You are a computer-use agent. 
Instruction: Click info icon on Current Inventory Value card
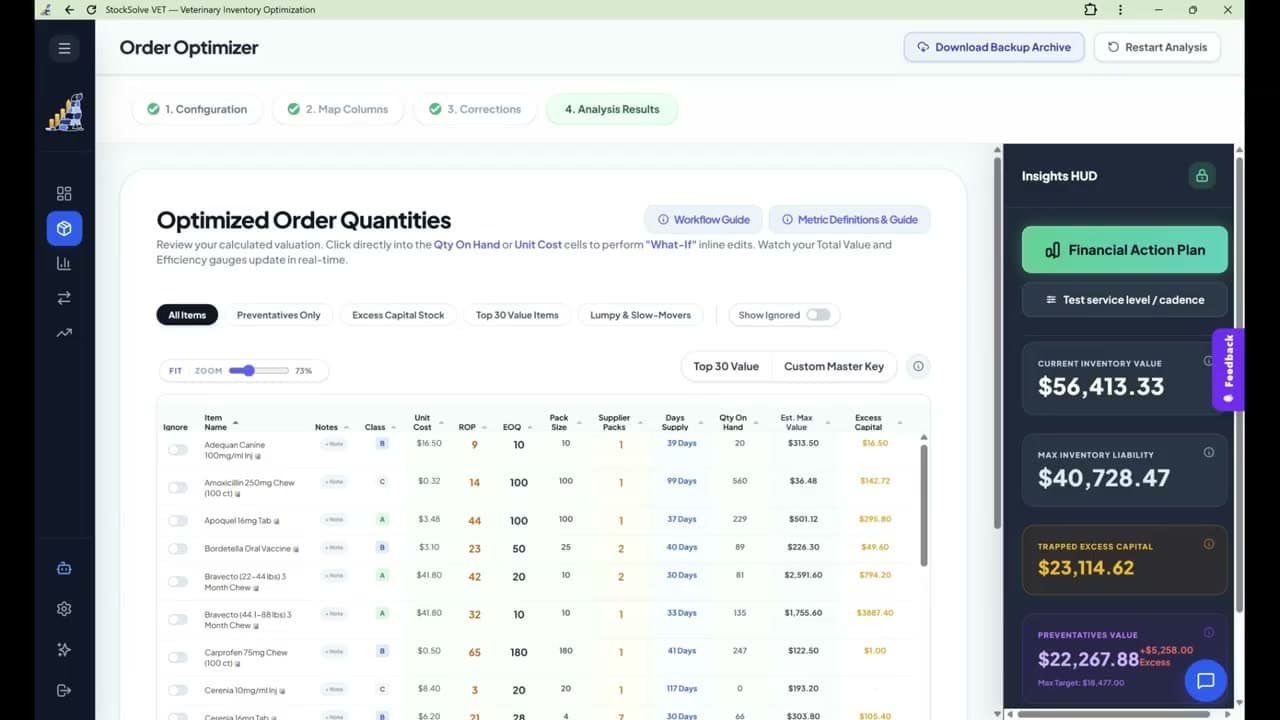(x=1208, y=361)
